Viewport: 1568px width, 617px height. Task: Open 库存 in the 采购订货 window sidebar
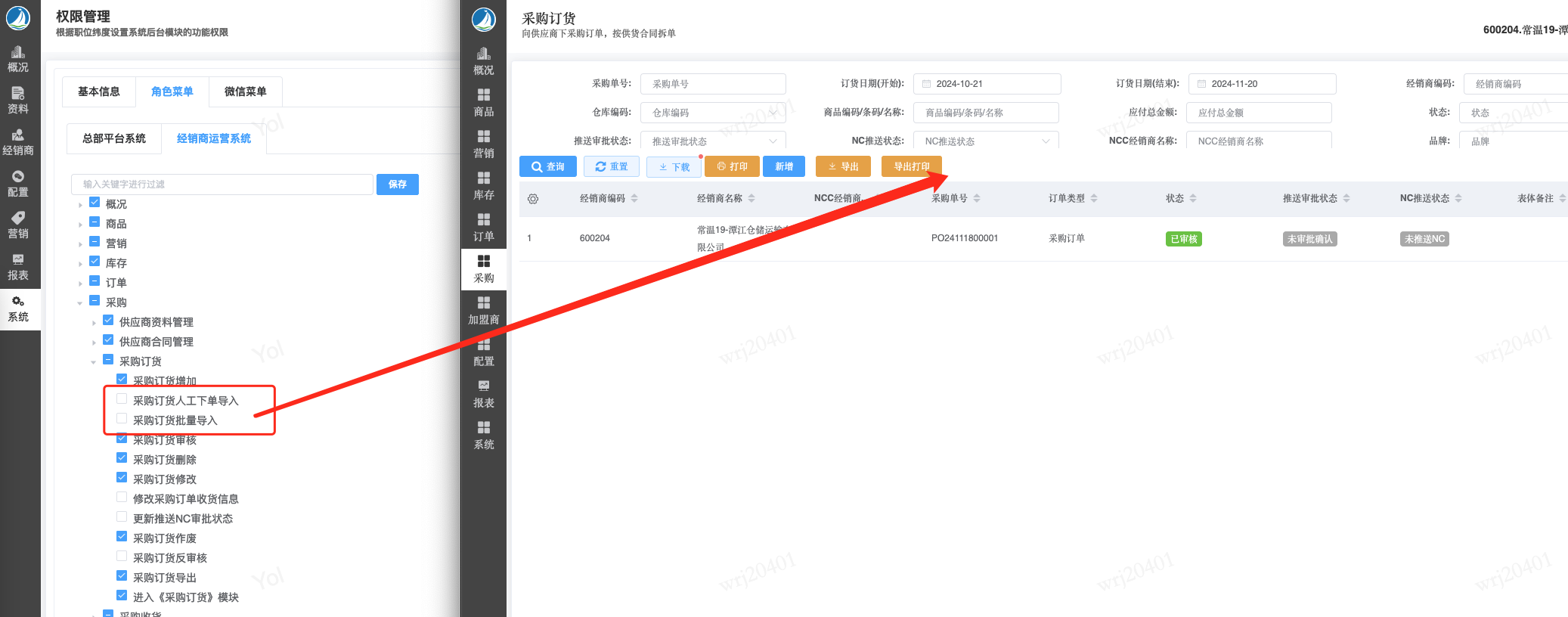click(484, 187)
